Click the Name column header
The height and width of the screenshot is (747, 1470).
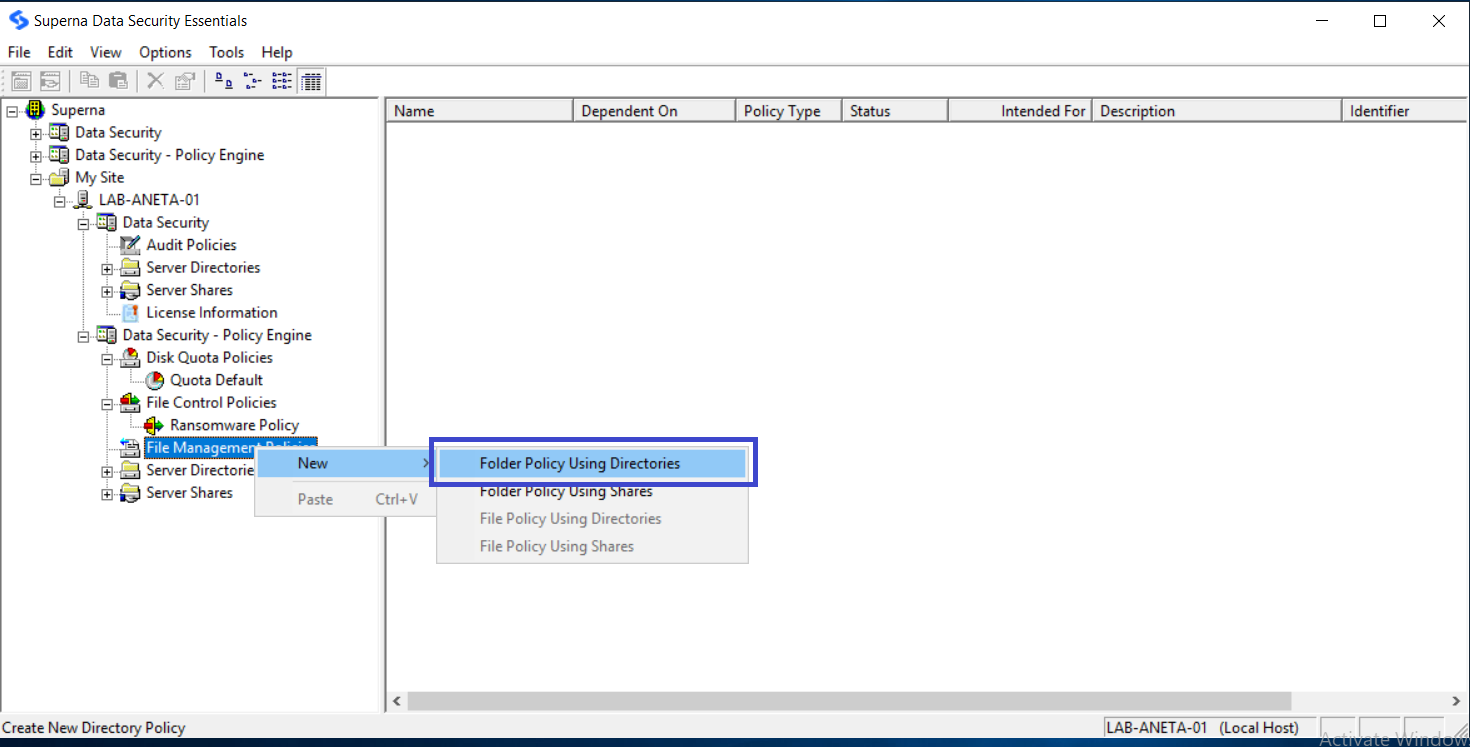click(479, 111)
